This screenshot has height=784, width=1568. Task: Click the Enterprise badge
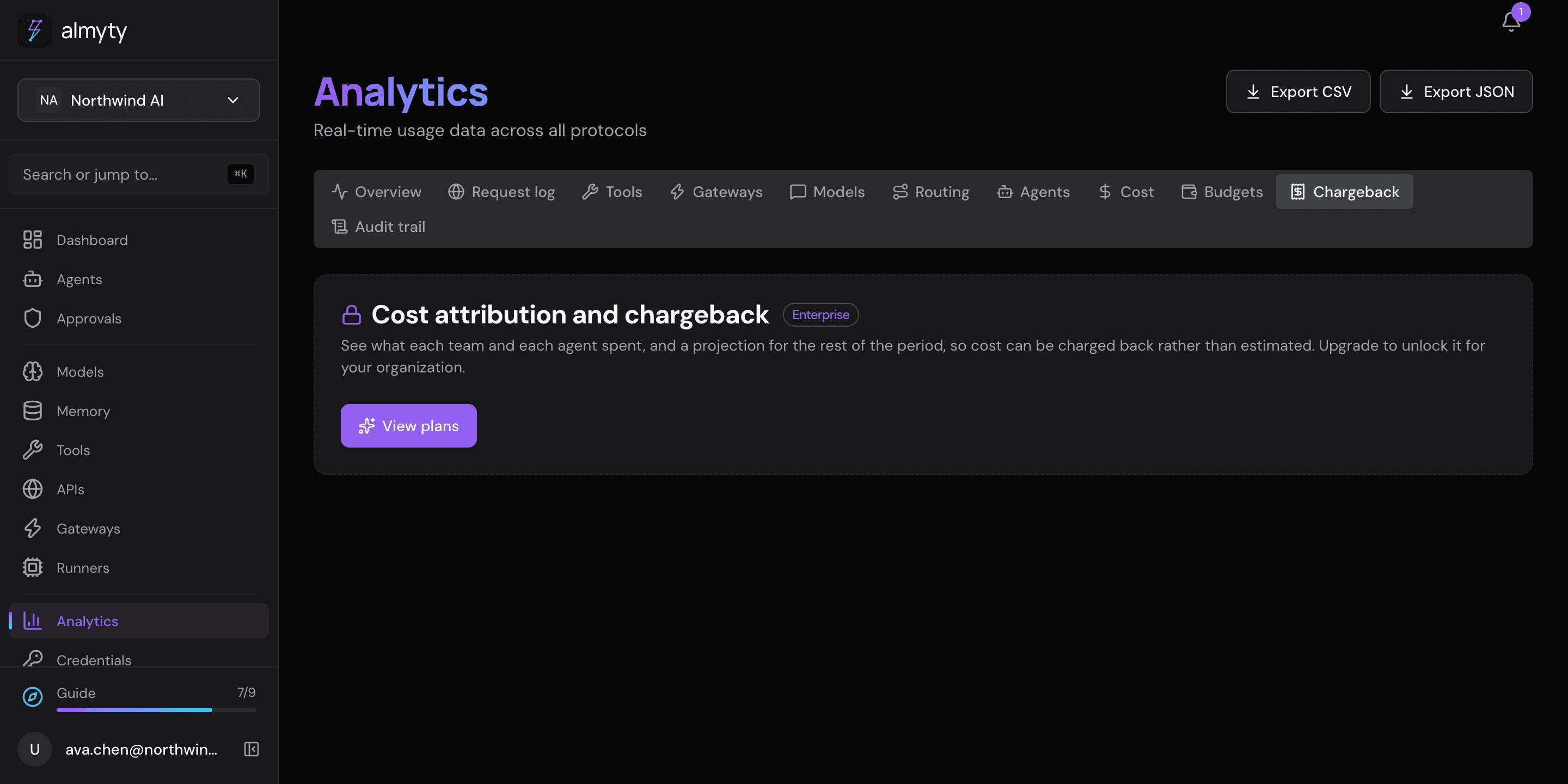click(x=820, y=315)
